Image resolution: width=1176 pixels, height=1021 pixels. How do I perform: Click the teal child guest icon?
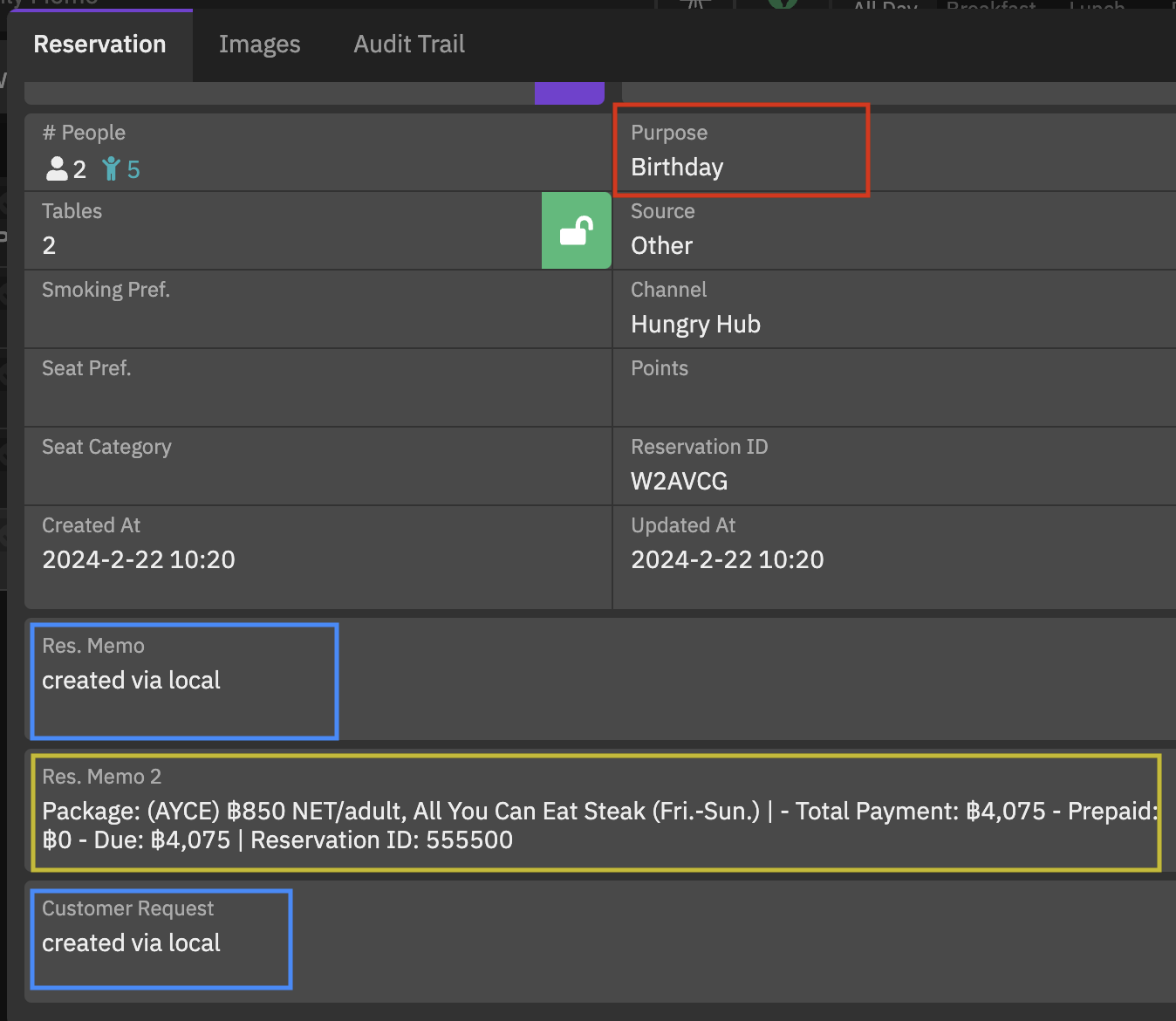pyautogui.click(x=111, y=168)
